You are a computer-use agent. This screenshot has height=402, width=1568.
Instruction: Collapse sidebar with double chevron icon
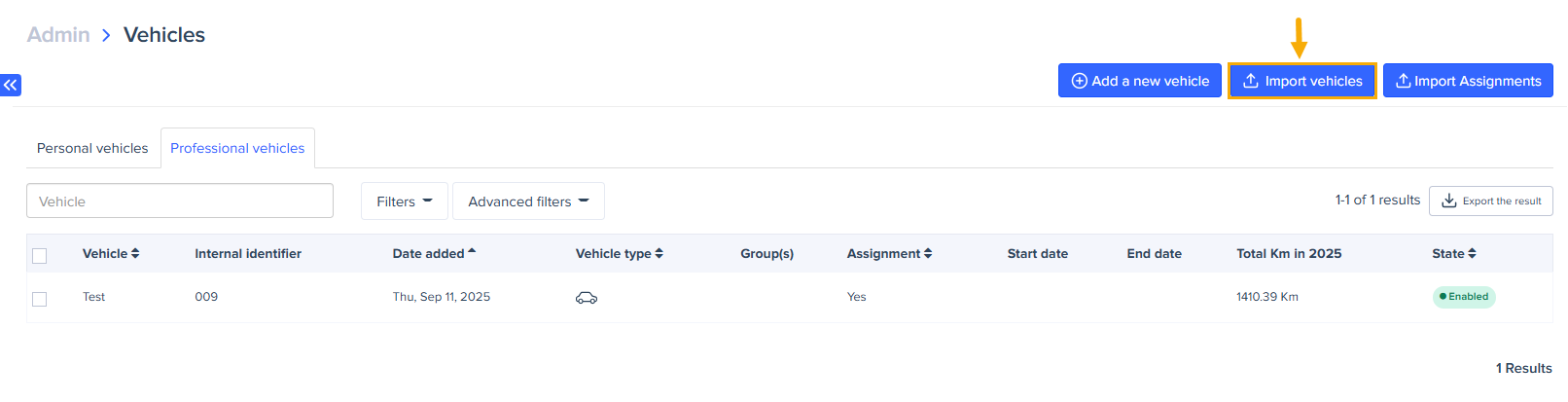coord(11,86)
